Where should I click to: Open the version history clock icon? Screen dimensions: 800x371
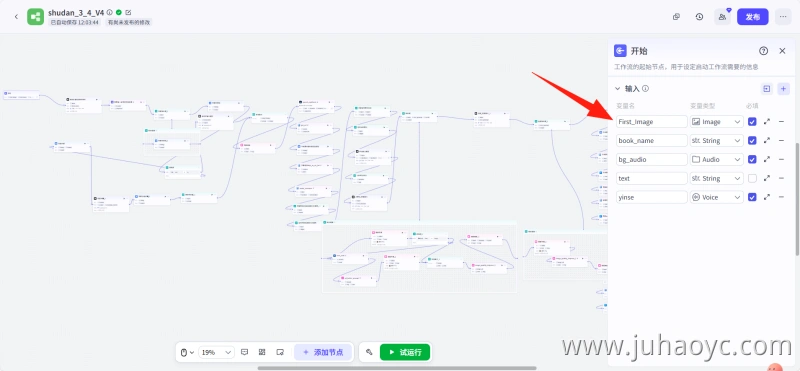pyautogui.click(x=699, y=17)
